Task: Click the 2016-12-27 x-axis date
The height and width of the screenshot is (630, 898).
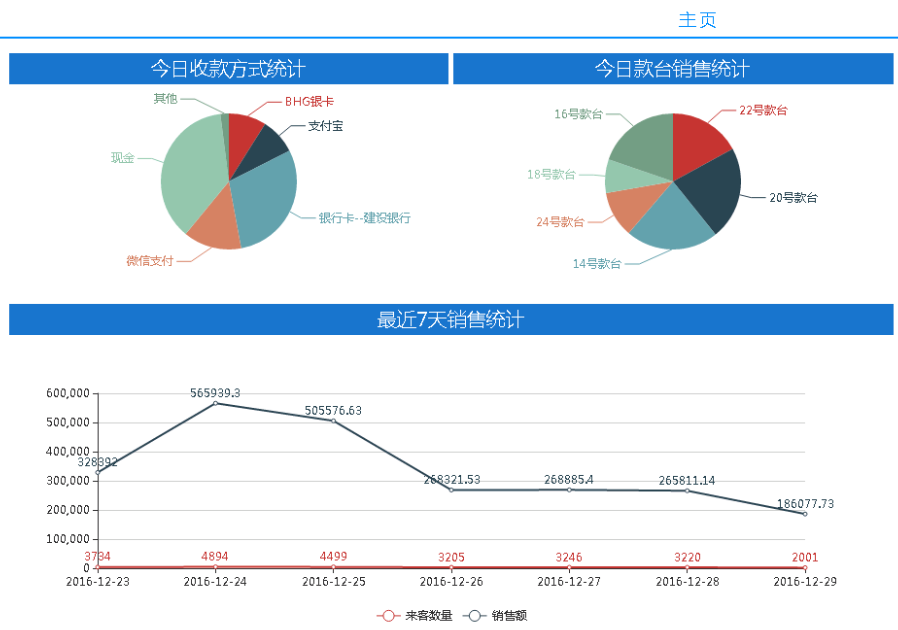Action: 569,582
